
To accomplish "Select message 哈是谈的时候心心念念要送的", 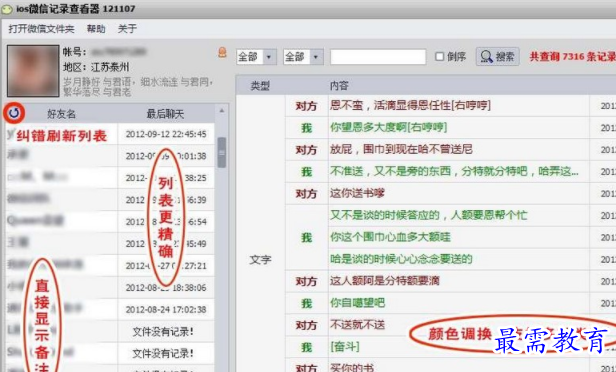I will 401,259.
